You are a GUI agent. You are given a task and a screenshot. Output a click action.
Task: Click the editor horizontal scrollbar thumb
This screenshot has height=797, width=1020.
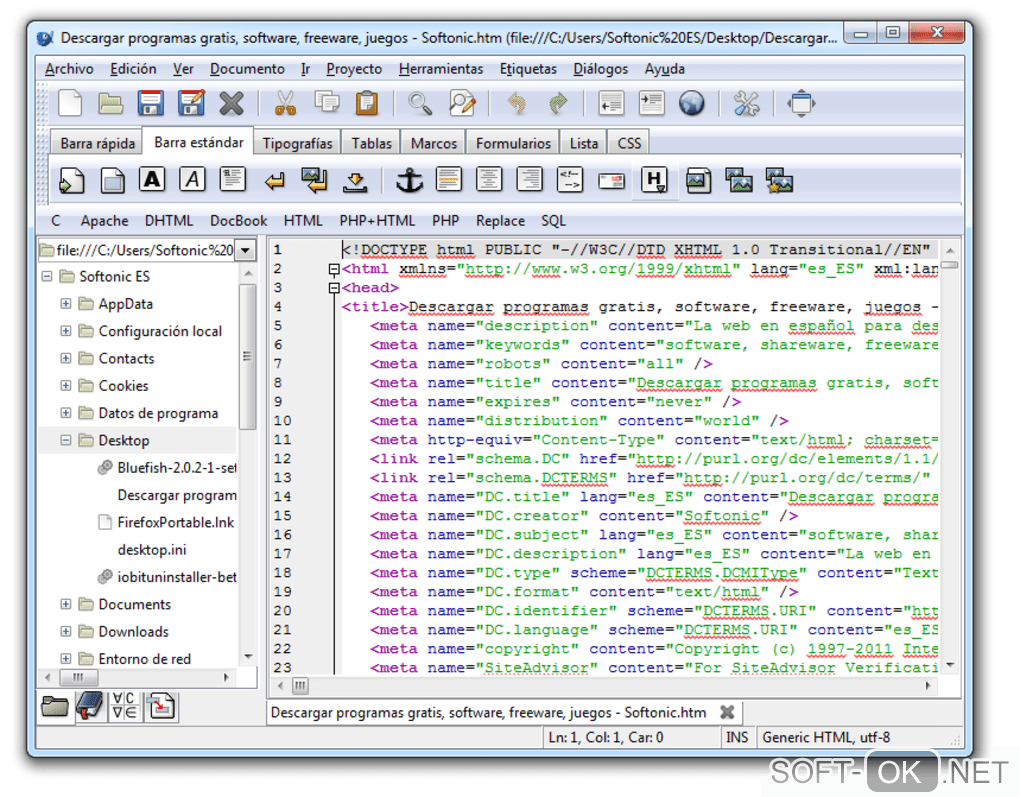point(300,685)
